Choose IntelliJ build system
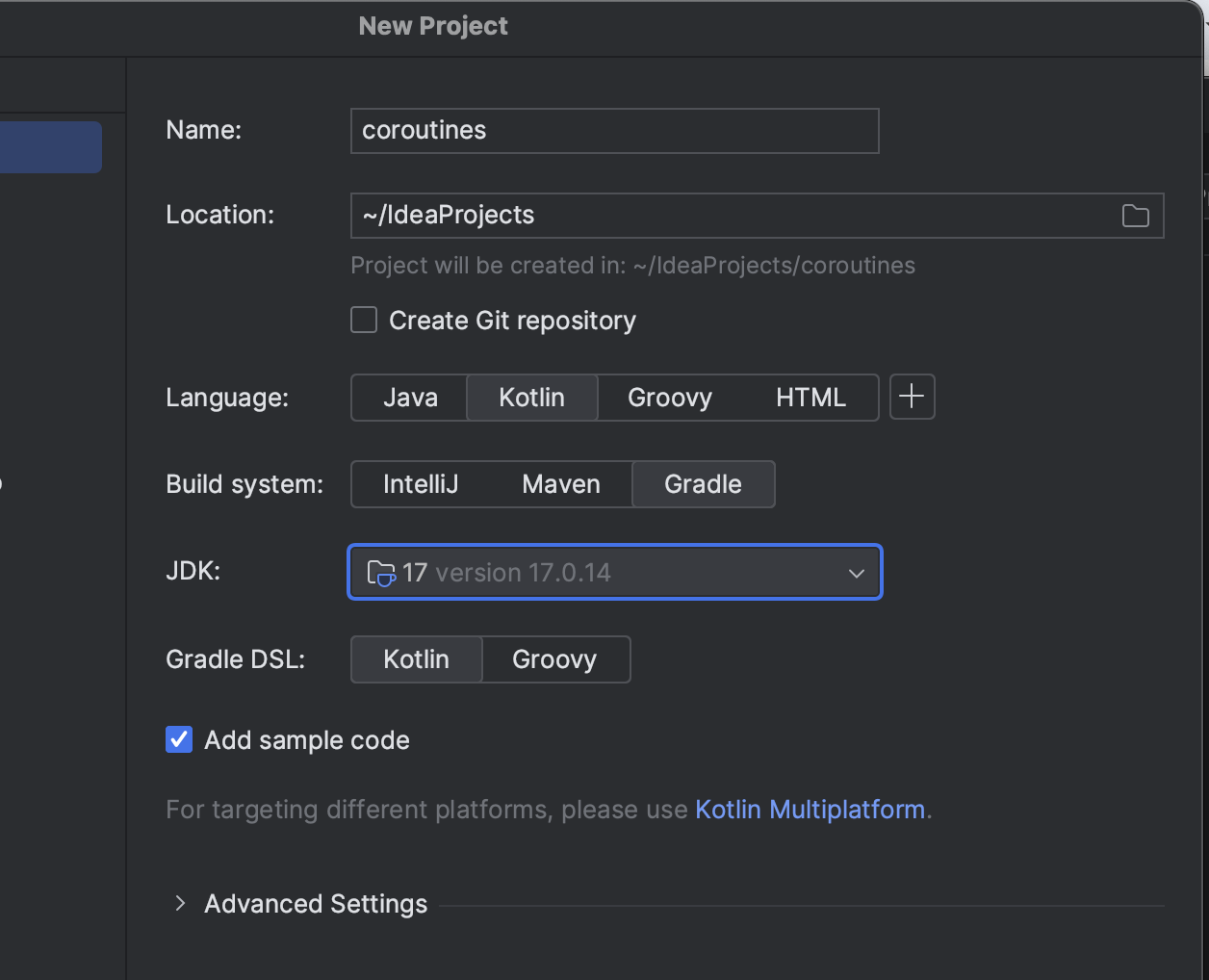This screenshot has width=1209, height=980. 421,484
